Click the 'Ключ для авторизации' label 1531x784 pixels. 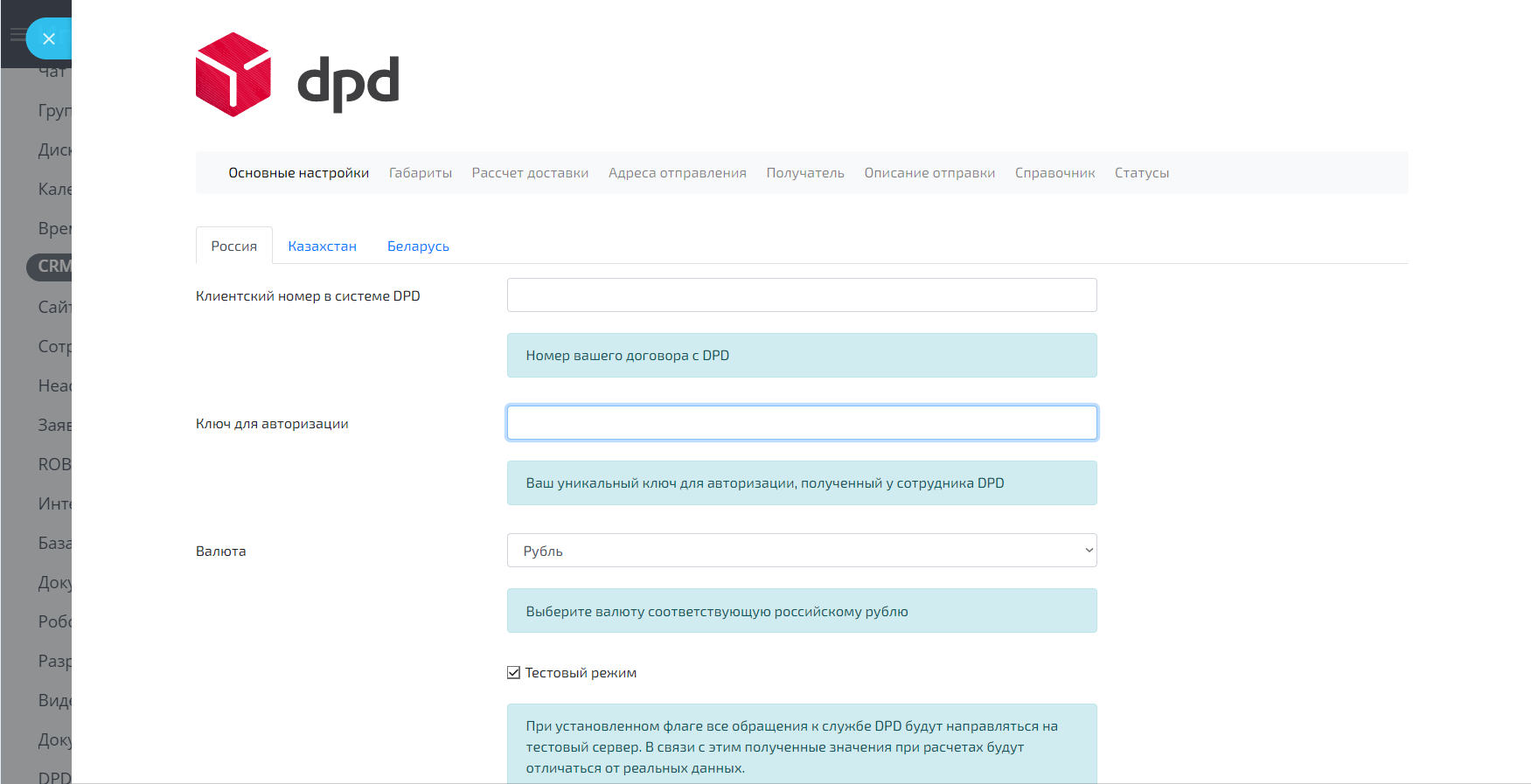pos(272,424)
